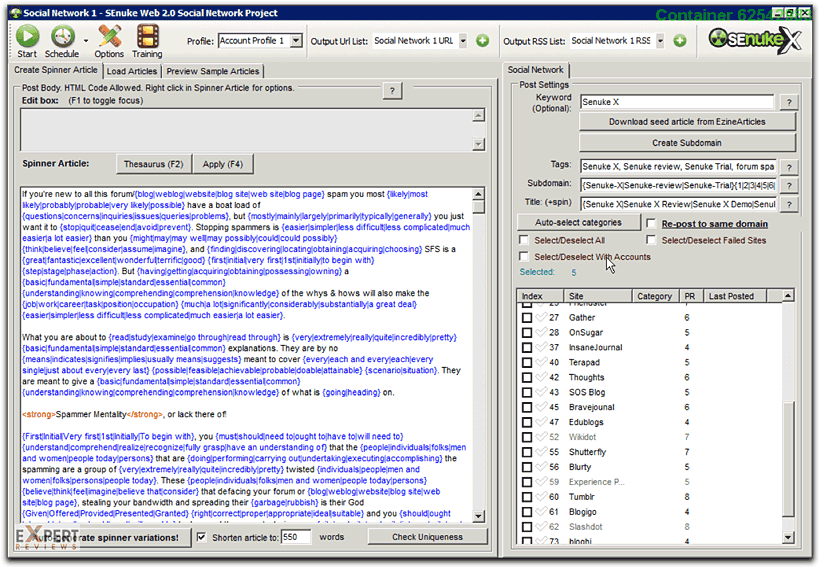Download seed article from EzineArticles

(x=687, y=122)
